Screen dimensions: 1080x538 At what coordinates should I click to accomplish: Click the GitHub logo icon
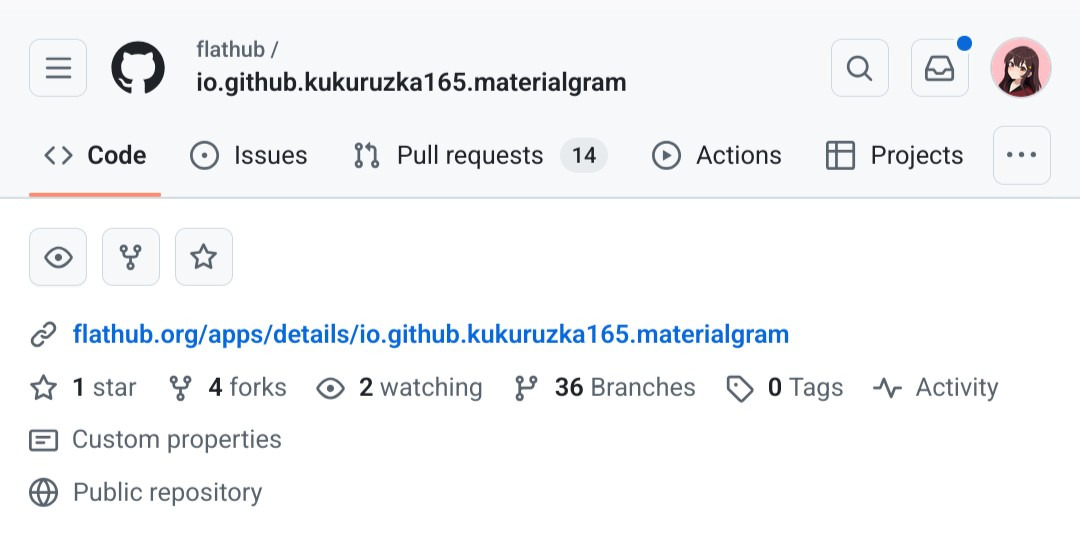click(138, 68)
